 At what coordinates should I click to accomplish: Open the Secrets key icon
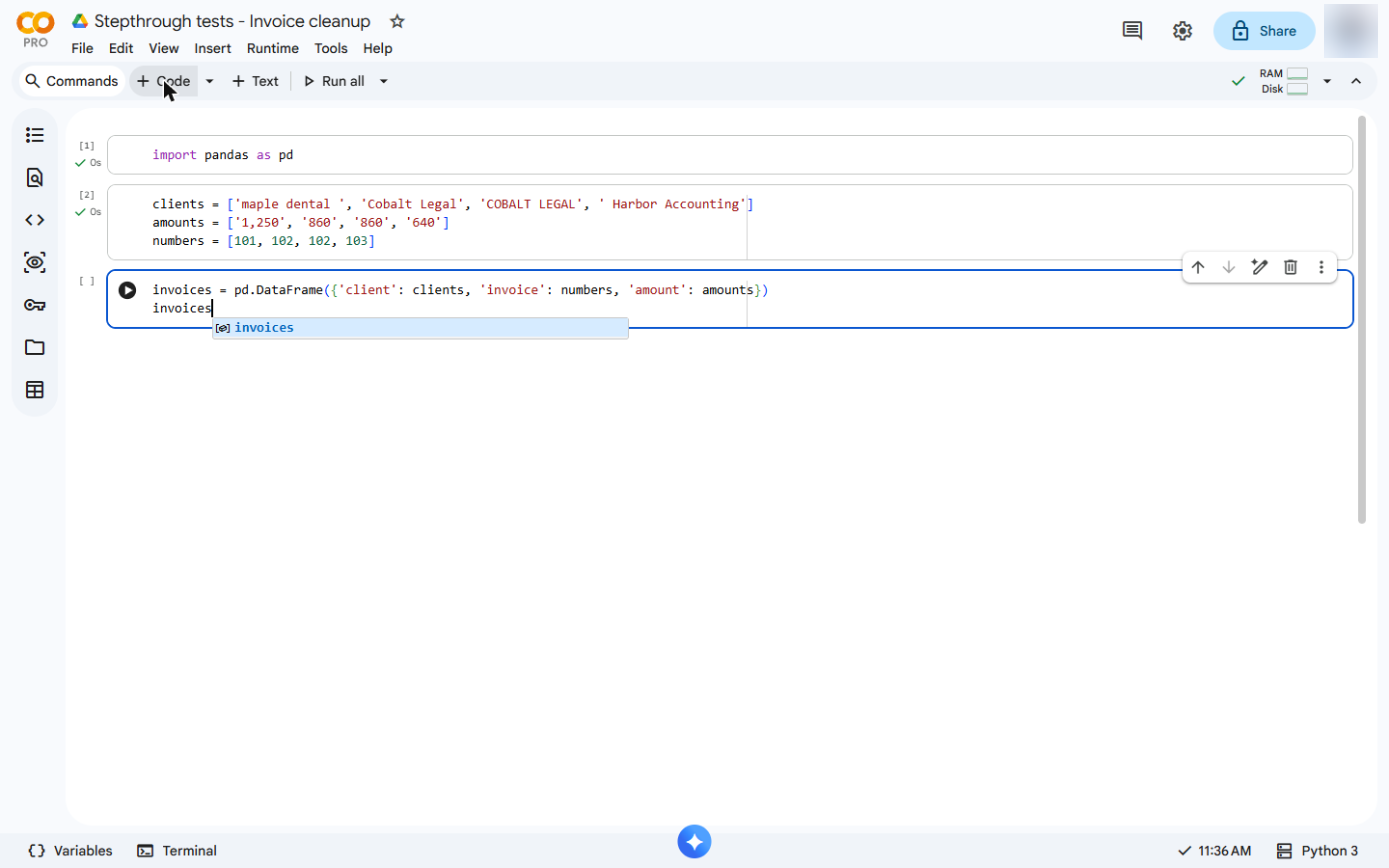(x=35, y=305)
